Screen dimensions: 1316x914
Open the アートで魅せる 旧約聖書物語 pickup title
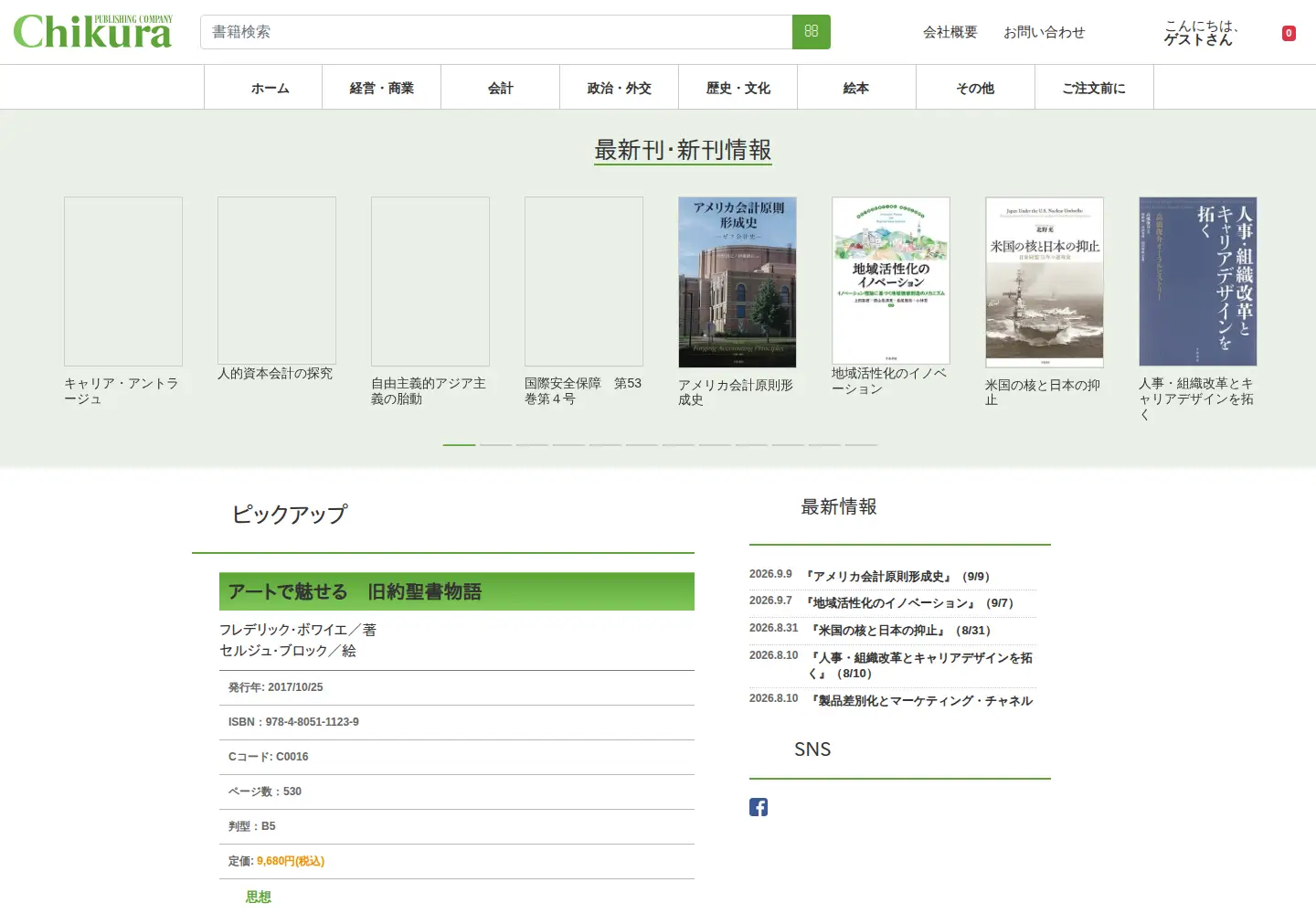click(355, 591)
